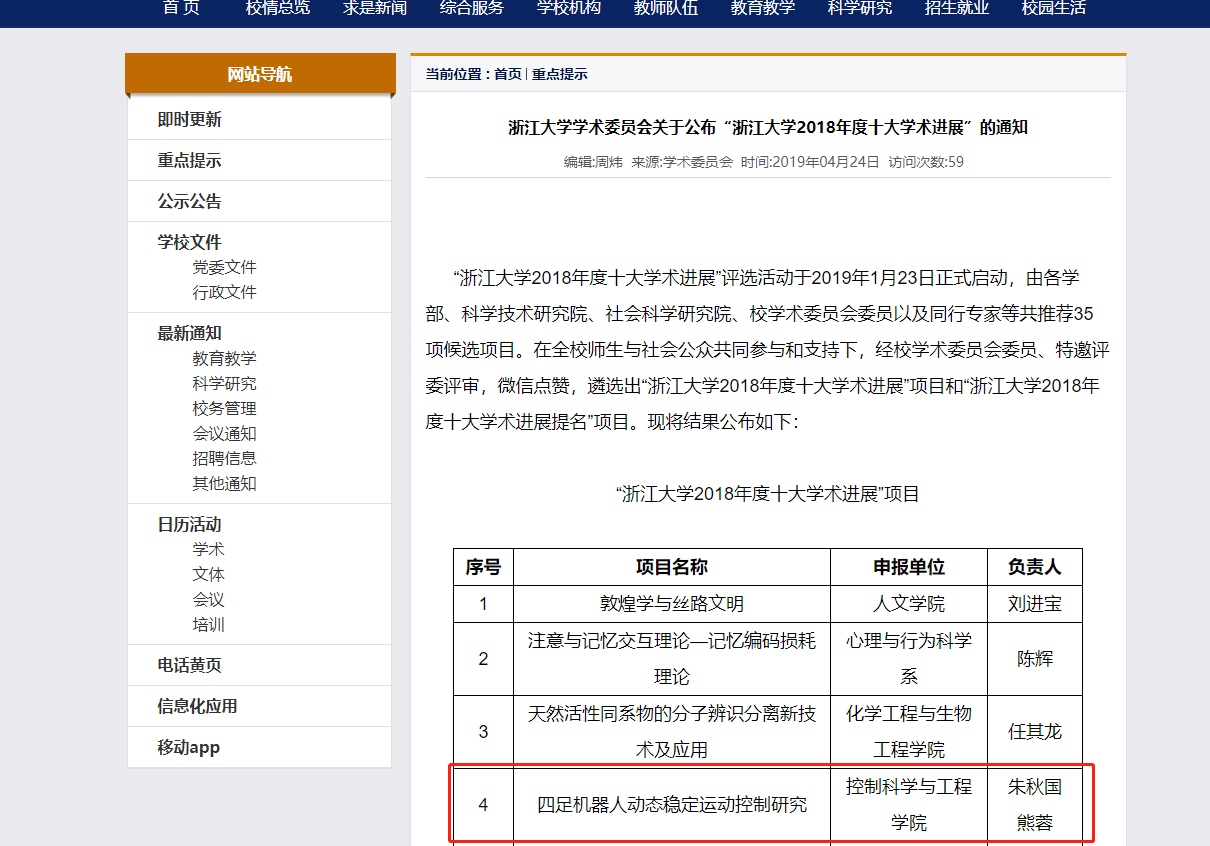The image size is (1210, 846).
Task: Click the 心理与行为科学系 table cell
Action: [x=909, y=659]
